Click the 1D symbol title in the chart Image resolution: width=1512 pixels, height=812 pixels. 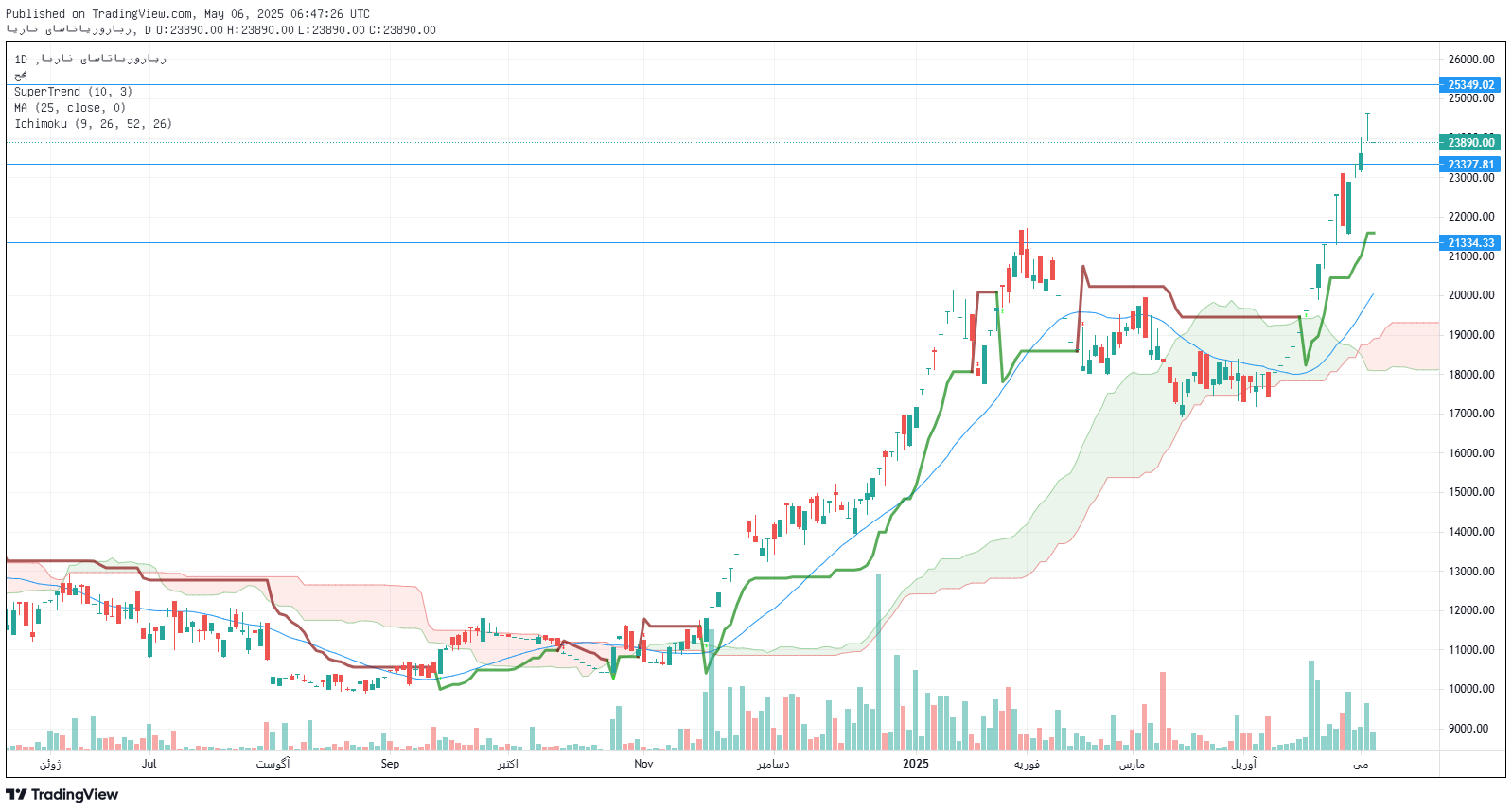(x=90, y=59)
